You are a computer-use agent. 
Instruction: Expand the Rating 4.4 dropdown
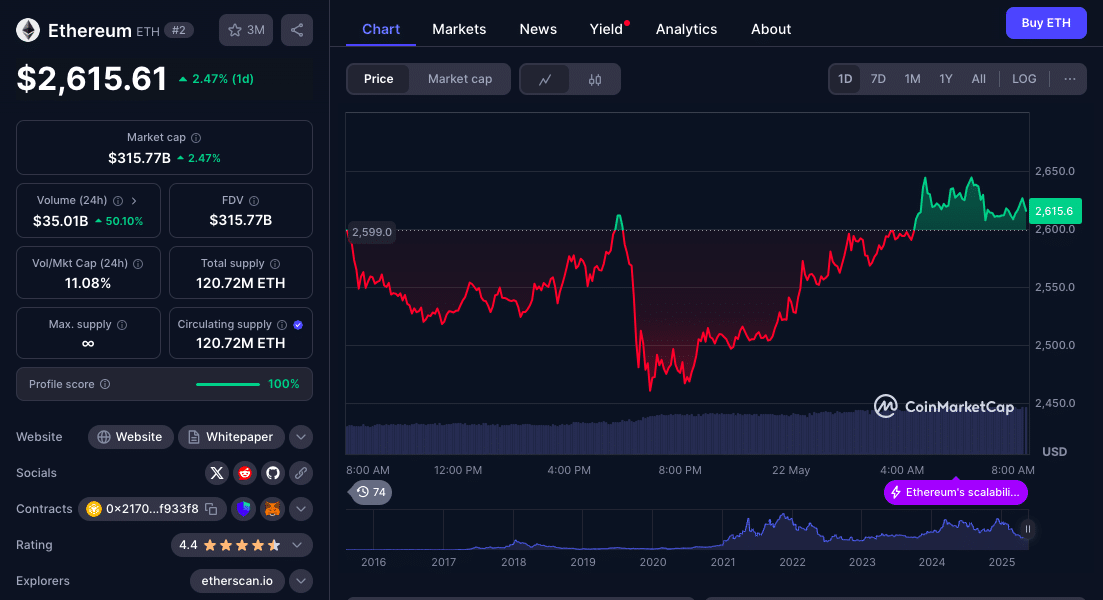point(297,545)
